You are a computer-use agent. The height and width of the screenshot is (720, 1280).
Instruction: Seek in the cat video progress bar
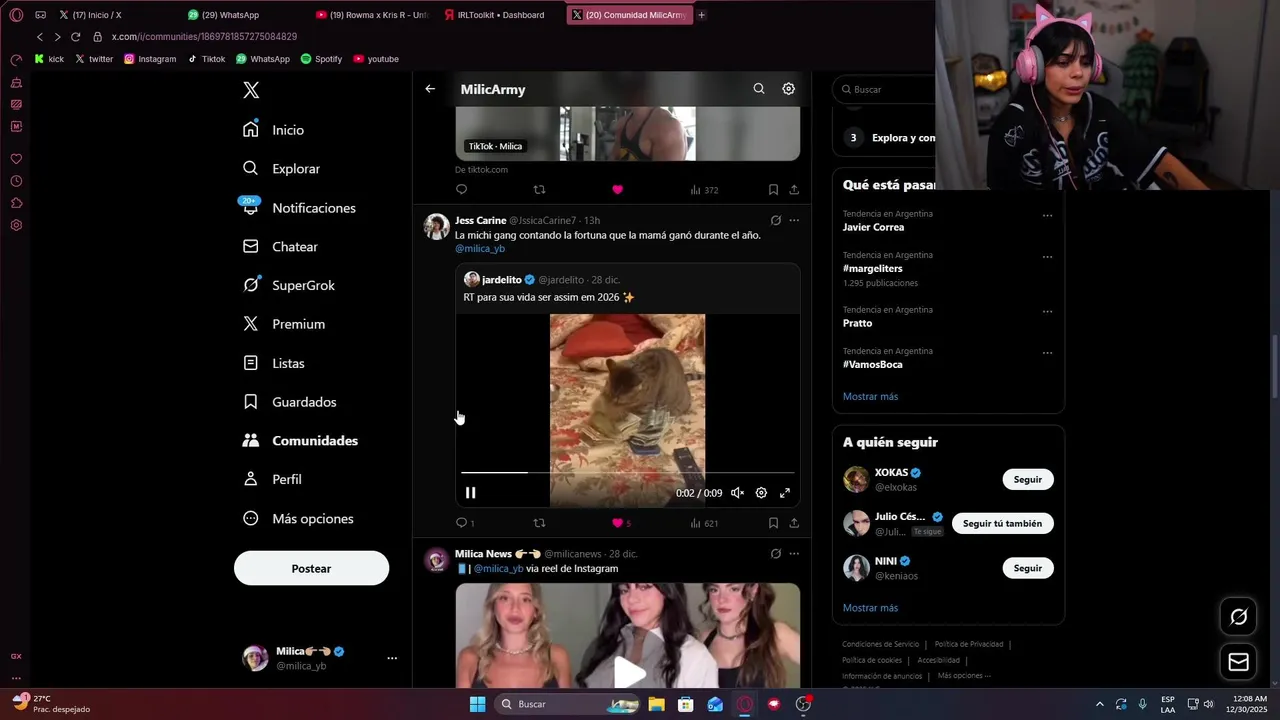pyautogui.click(x=628, y=472)
